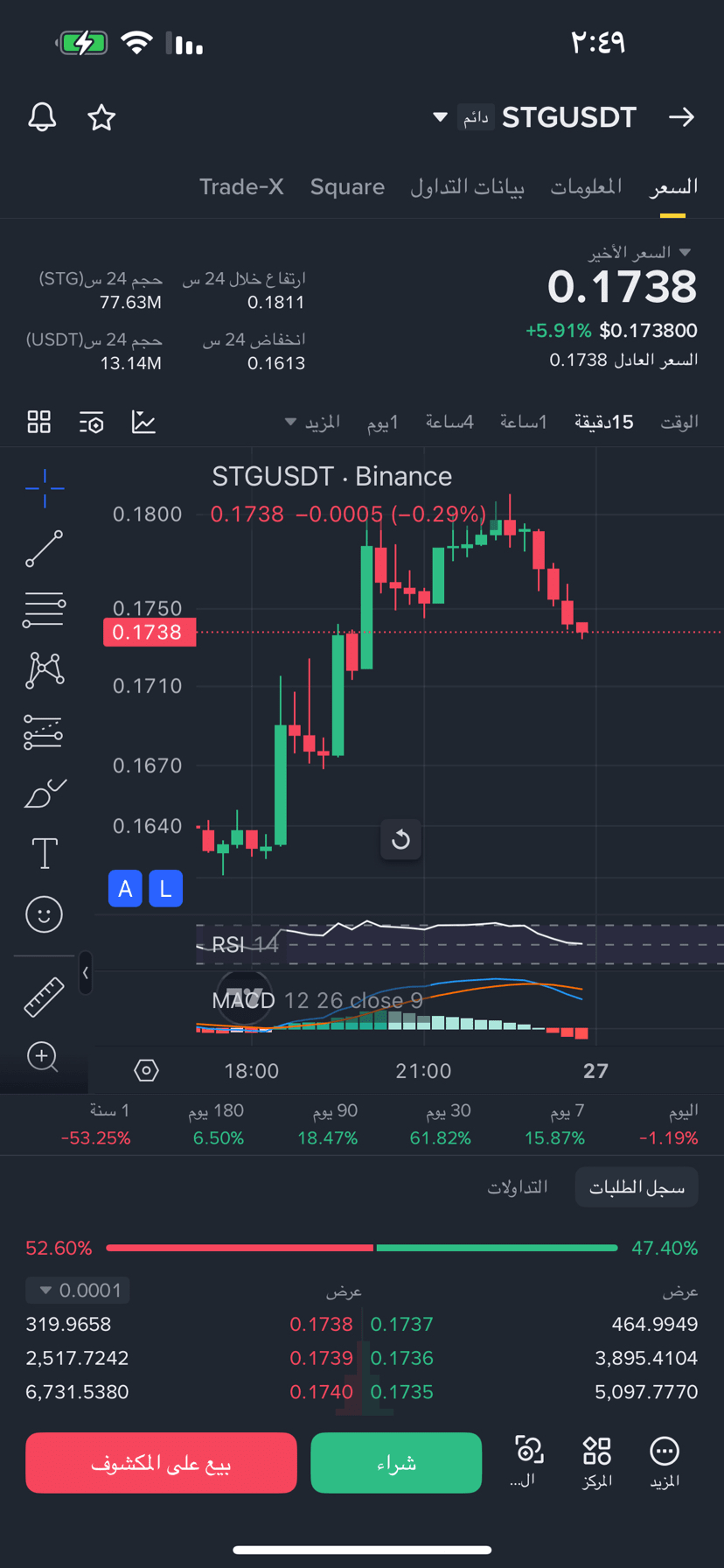Tap the 30 يوم performance 61.82%
Screen dimensions: 724x1568
click(x=440, y=1137)
